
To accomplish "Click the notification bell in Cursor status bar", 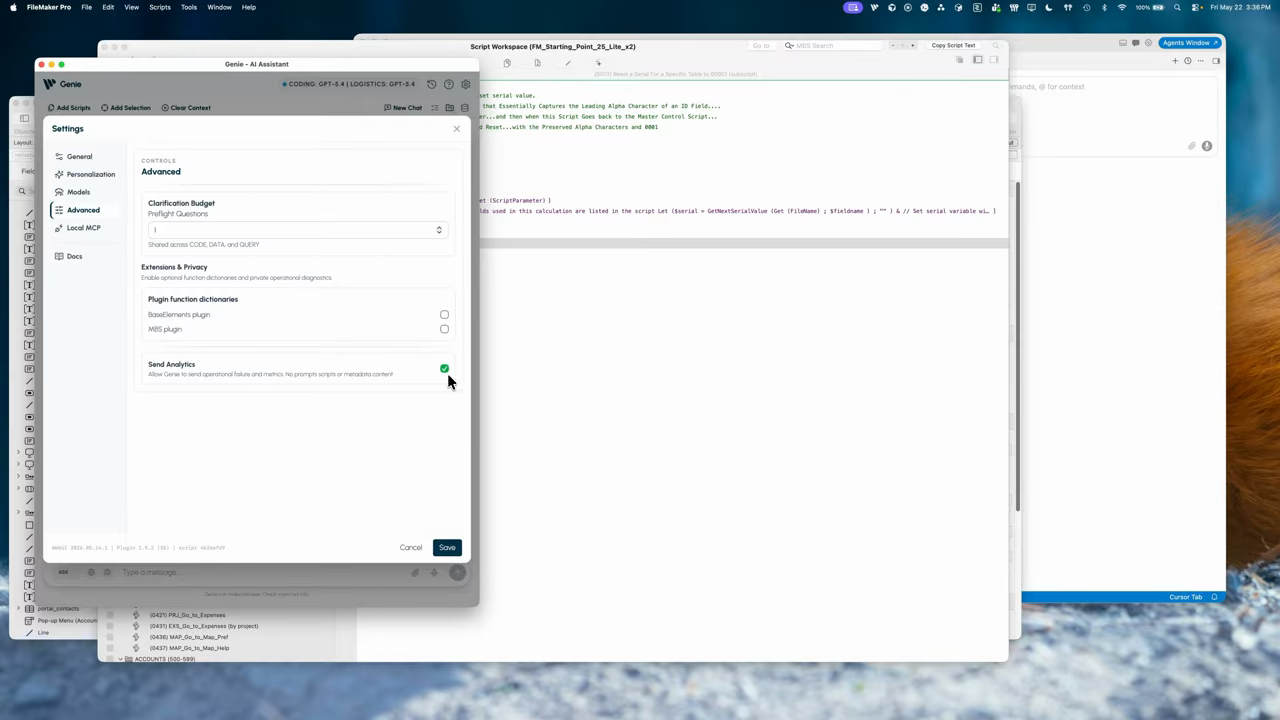I will coord(1214,597).
